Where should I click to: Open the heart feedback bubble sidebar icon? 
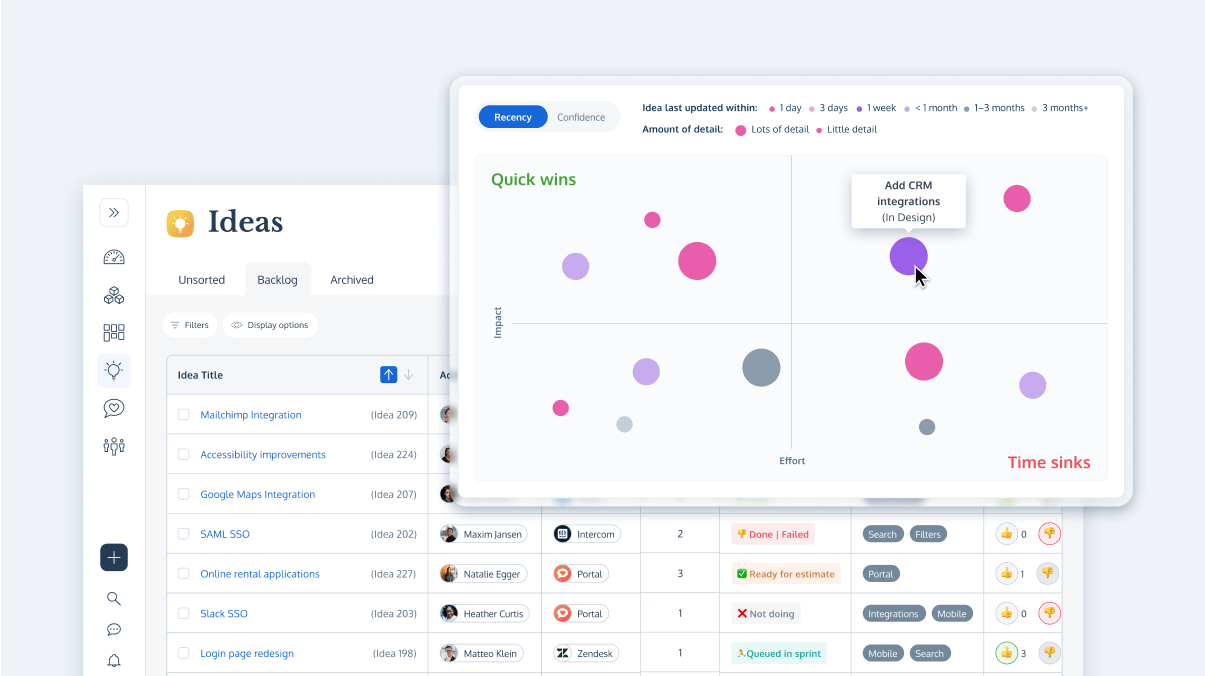pos(114,408)
